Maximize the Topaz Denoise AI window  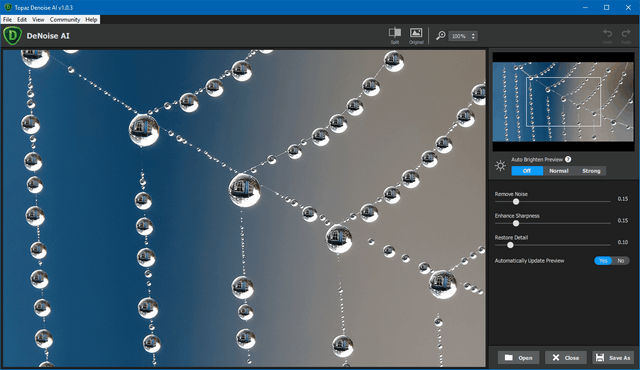coord(607,7)
